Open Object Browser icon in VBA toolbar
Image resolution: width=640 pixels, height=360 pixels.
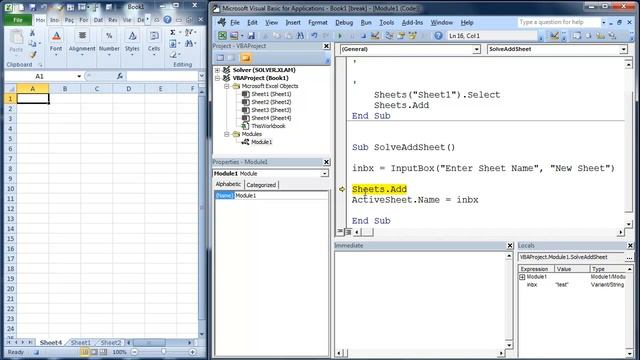point(413,36)
